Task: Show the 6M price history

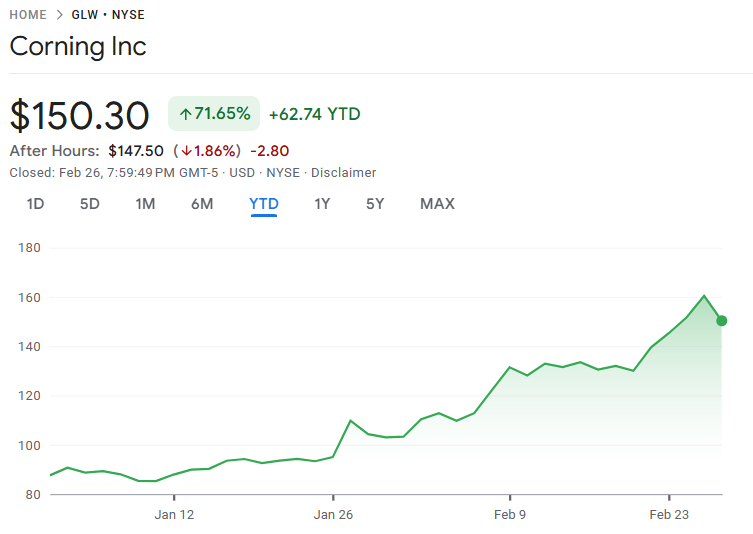Action: (202, 204)
